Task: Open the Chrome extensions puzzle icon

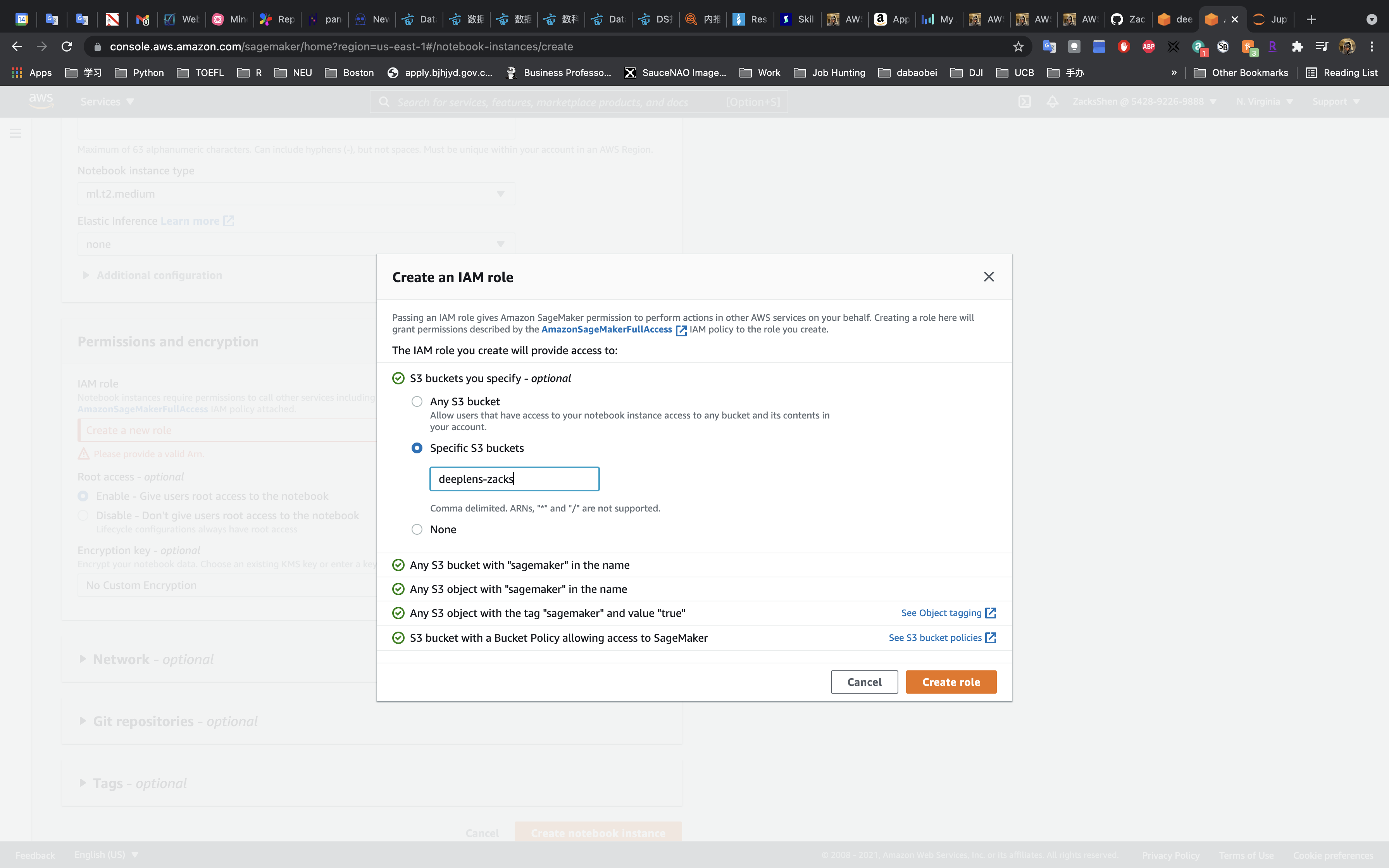Action: [1297, 46]
